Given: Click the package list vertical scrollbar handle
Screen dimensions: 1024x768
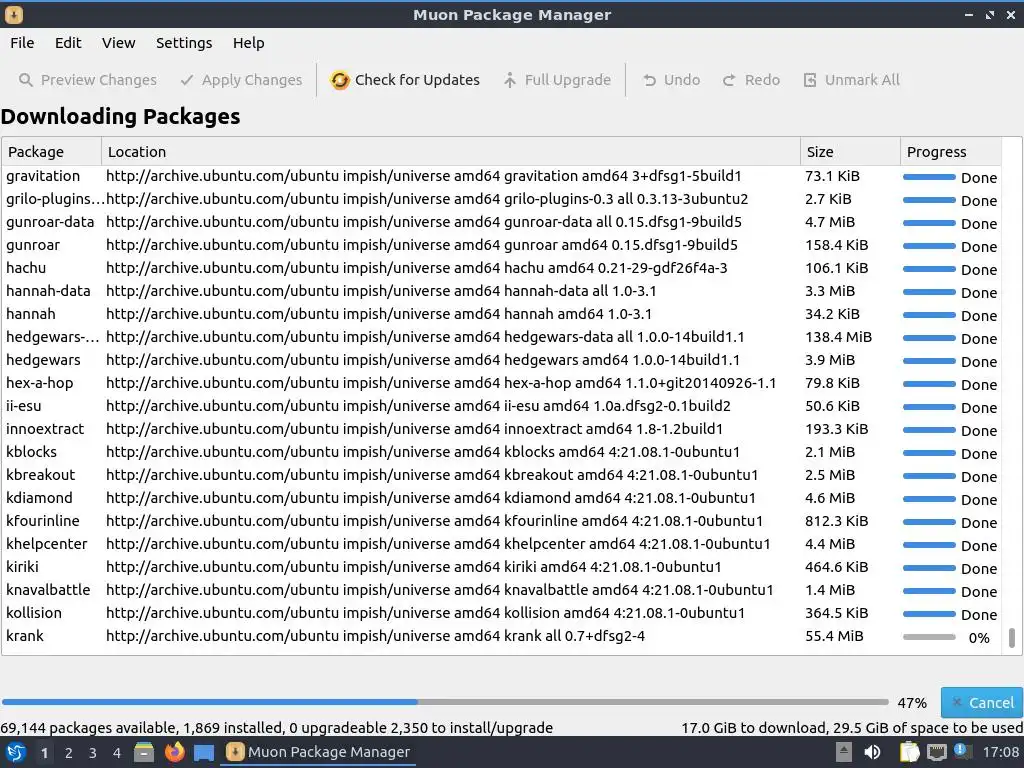Looking at the screenshot, I should 1012,638.
